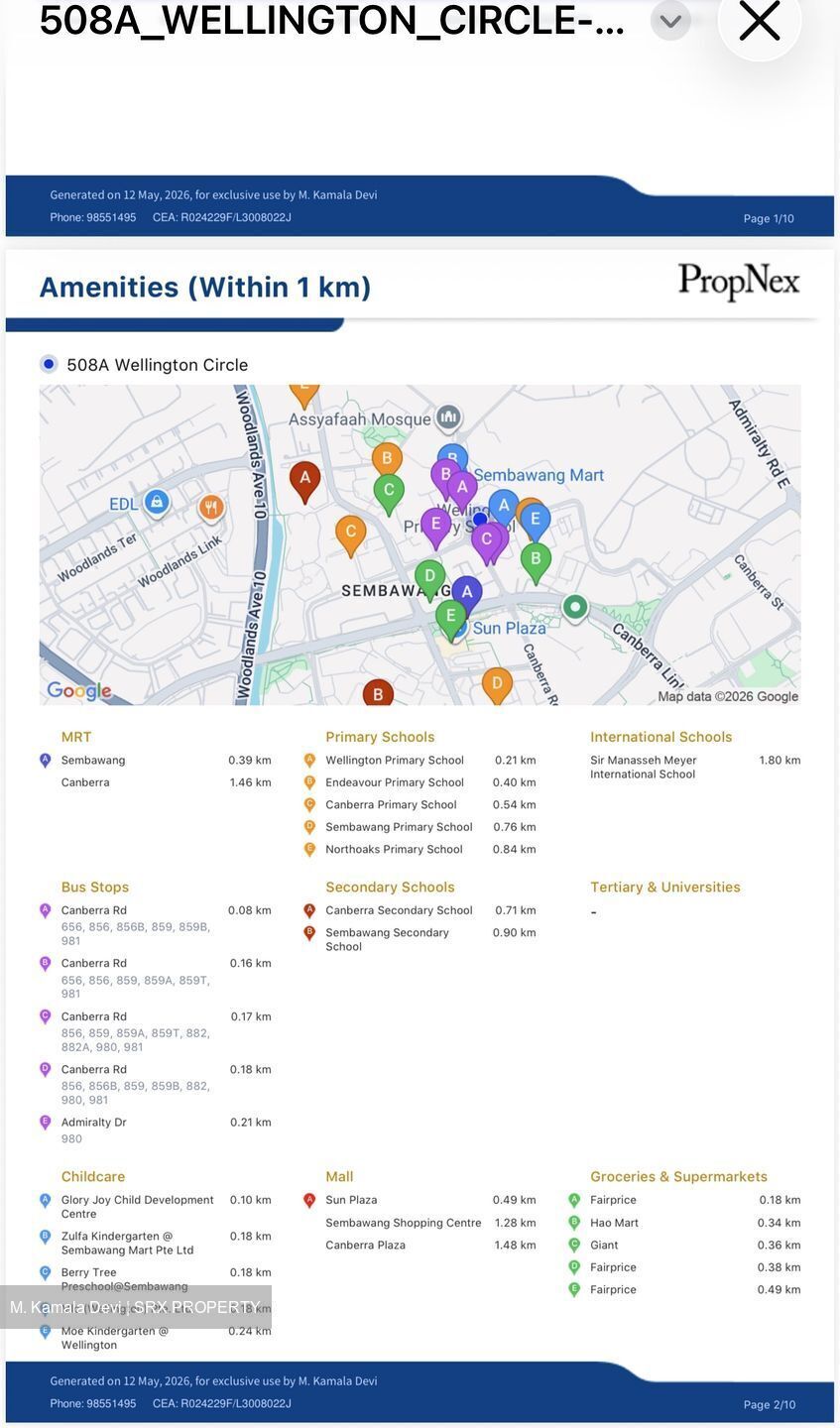Click the Sun Plaza label on map
The image size is (840, 1428).
(509, 628)
